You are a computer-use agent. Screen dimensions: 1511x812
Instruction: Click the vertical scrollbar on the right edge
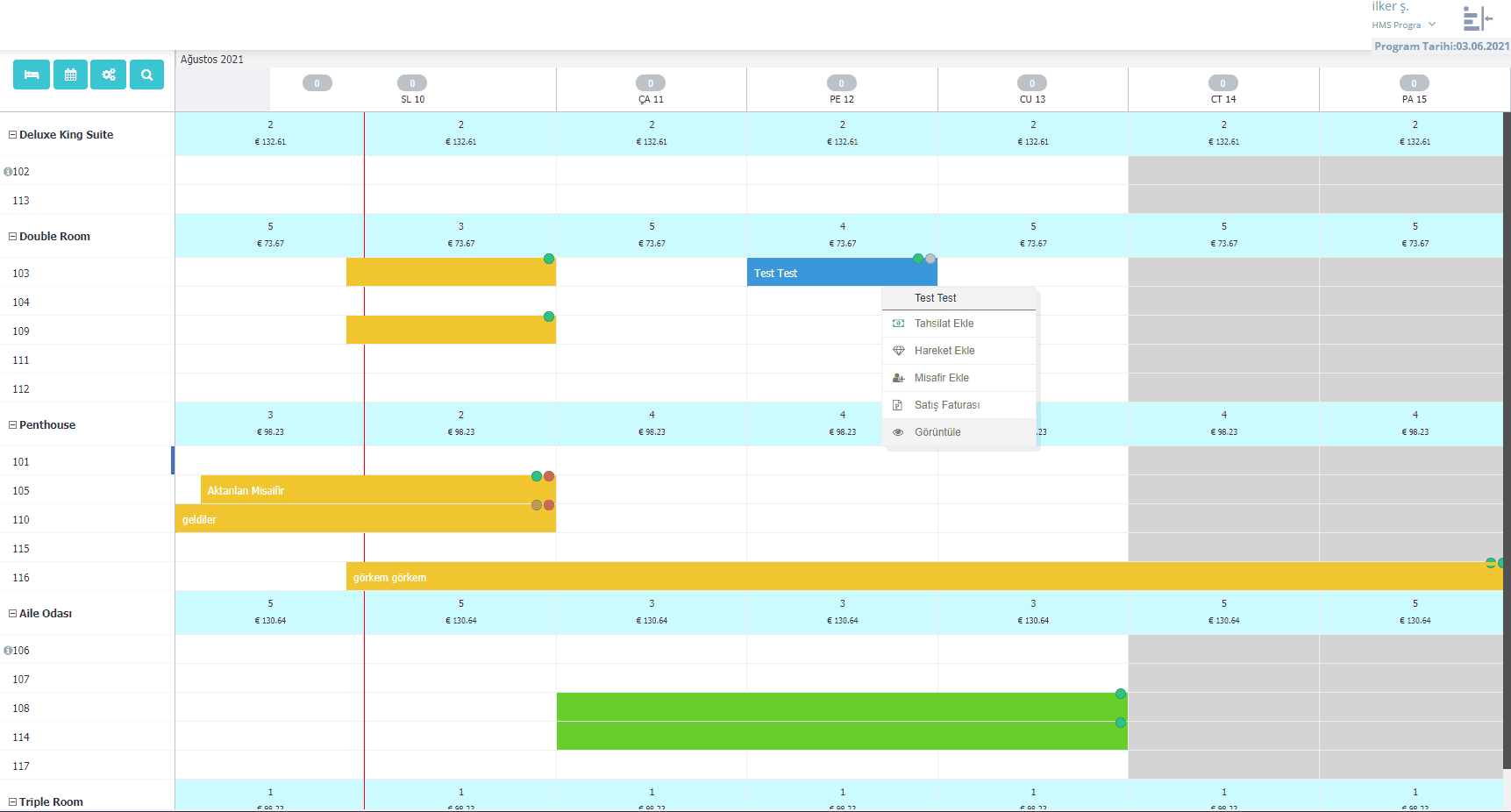click(x=1507, y=438)
